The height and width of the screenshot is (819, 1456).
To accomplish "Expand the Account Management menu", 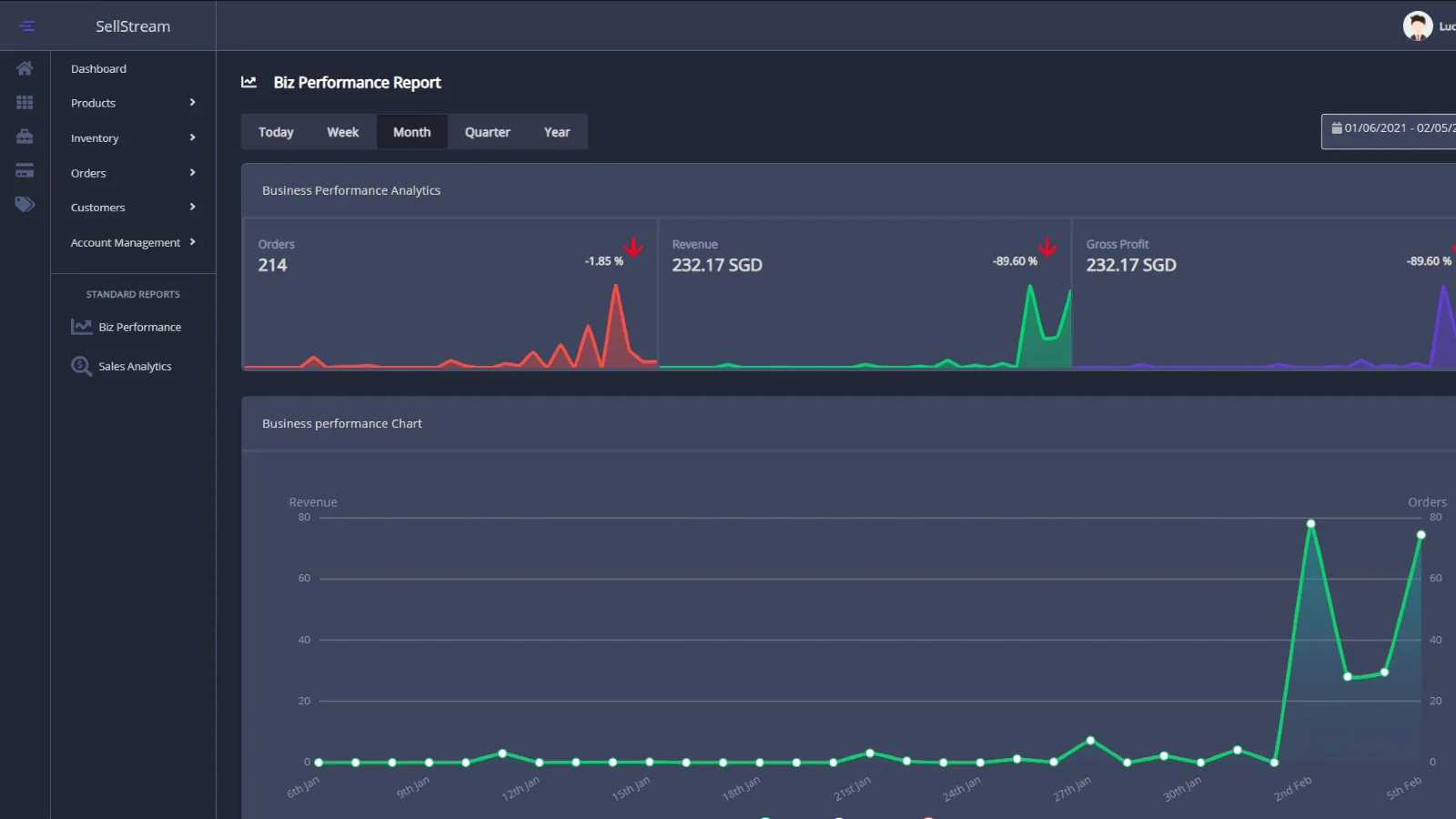I will pos(192,242).
